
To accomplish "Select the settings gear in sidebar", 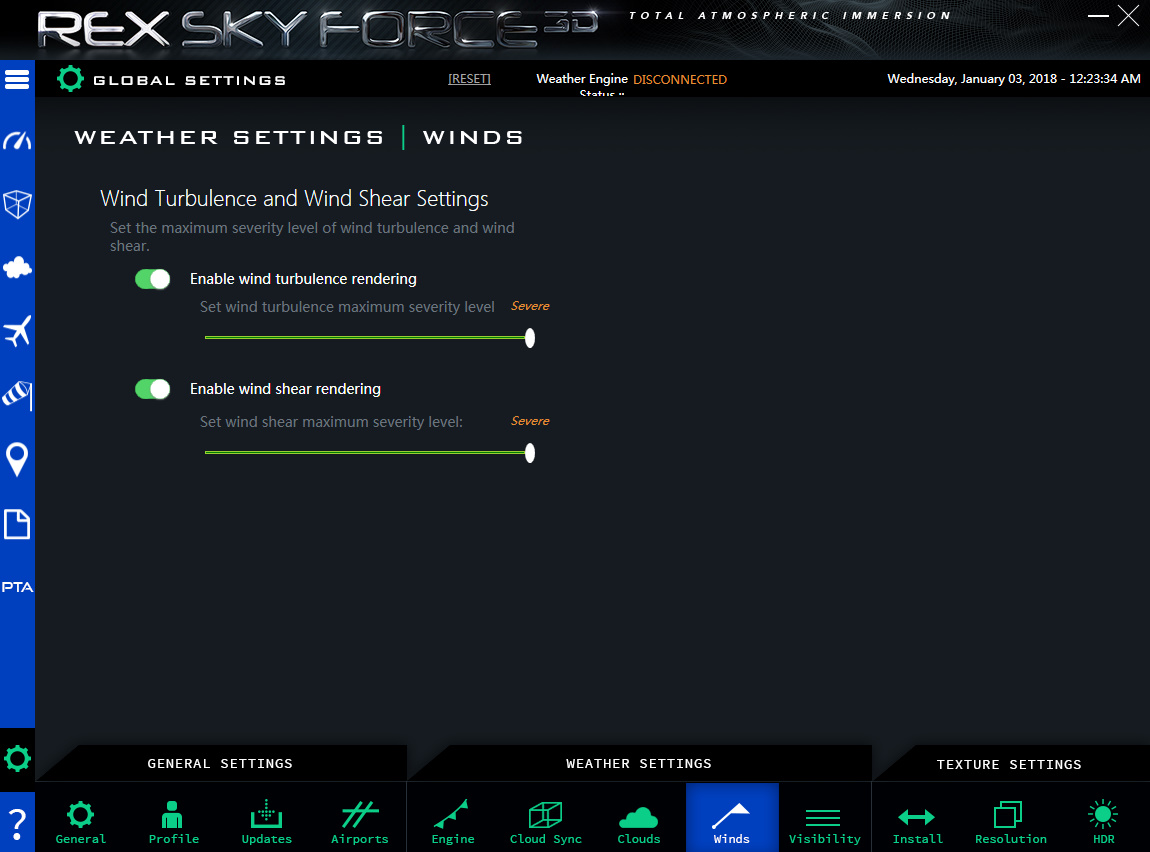I will point(17,759).
